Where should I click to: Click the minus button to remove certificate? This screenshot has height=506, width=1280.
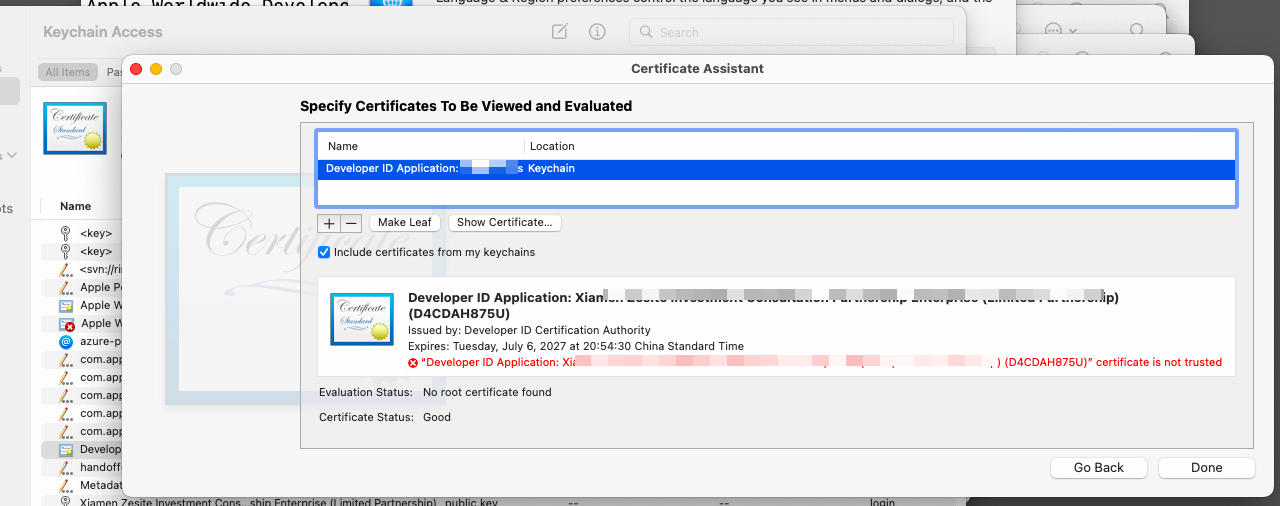pos(351,223)
